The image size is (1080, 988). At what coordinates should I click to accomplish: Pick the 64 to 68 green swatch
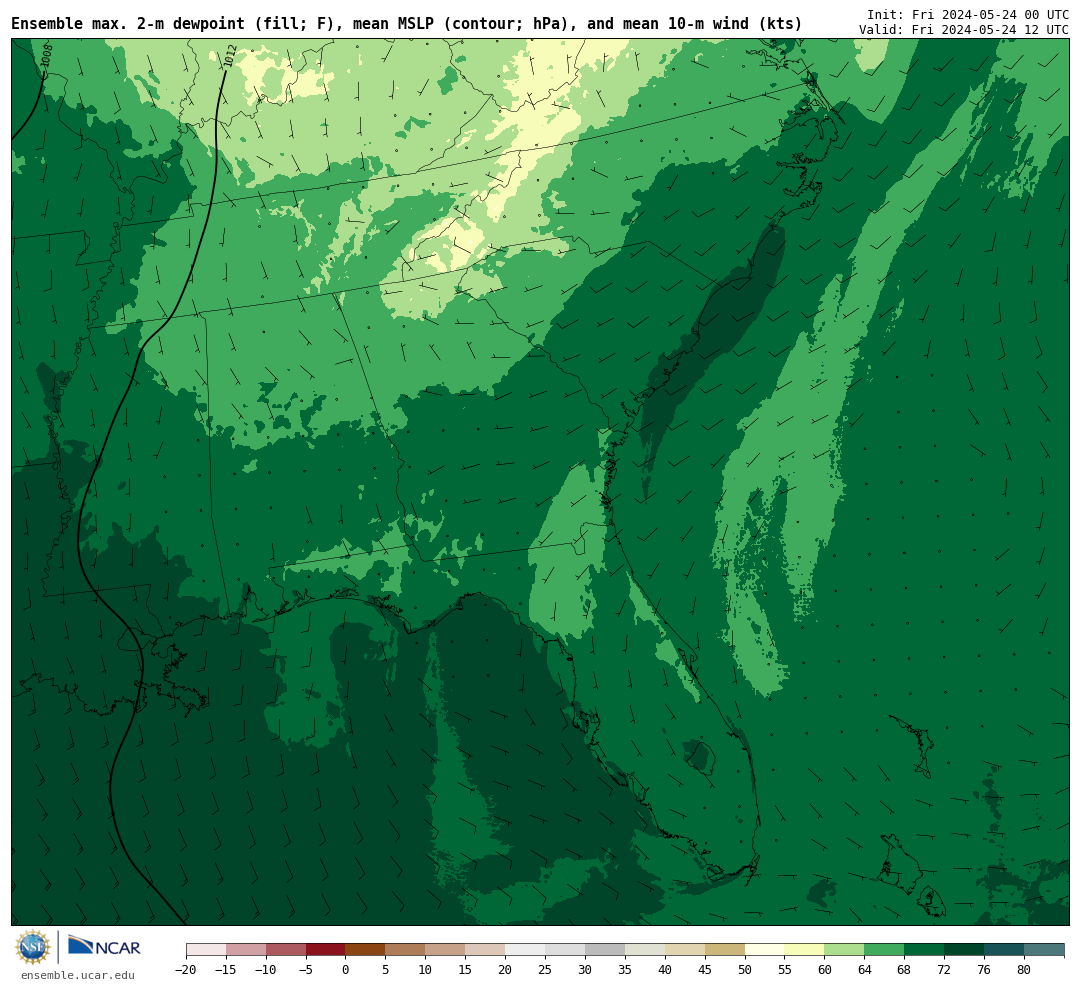[885, 950]
